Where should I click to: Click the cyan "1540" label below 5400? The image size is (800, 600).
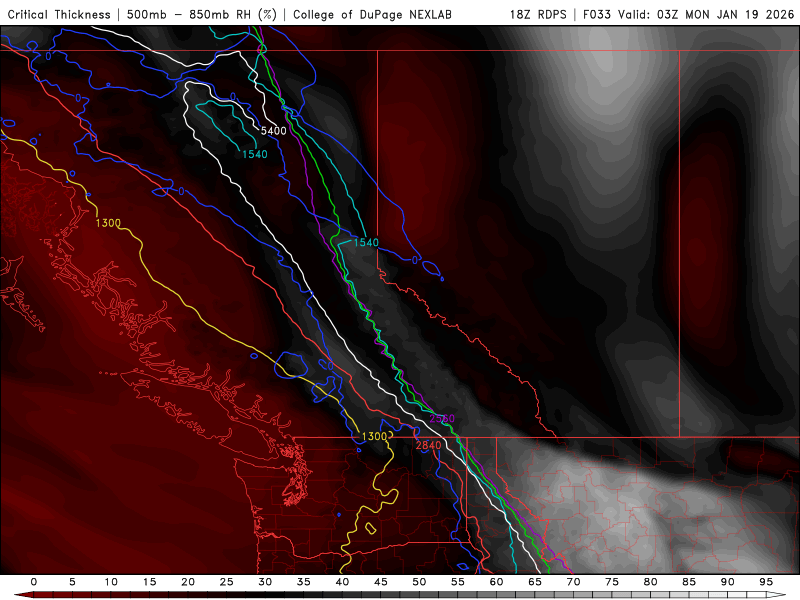(255, 154)
